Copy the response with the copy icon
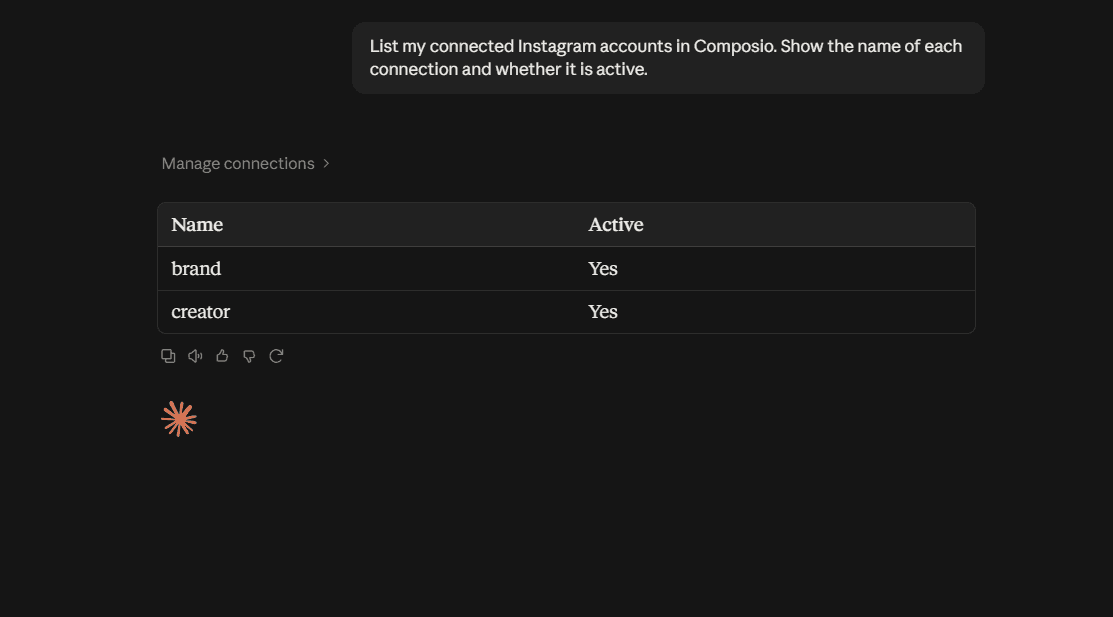Screen dimensions: 1113x617 tap(168, 356)
